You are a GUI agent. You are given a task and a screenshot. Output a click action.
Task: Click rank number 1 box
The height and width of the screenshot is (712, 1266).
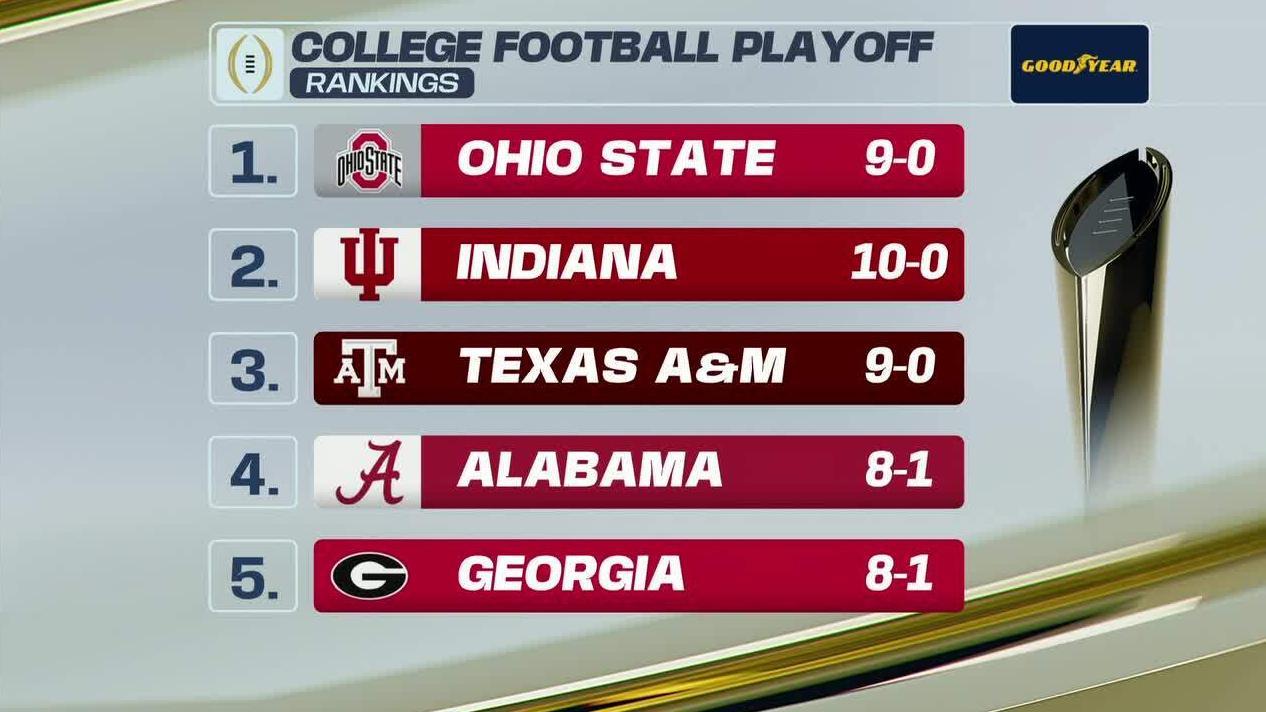253,161
